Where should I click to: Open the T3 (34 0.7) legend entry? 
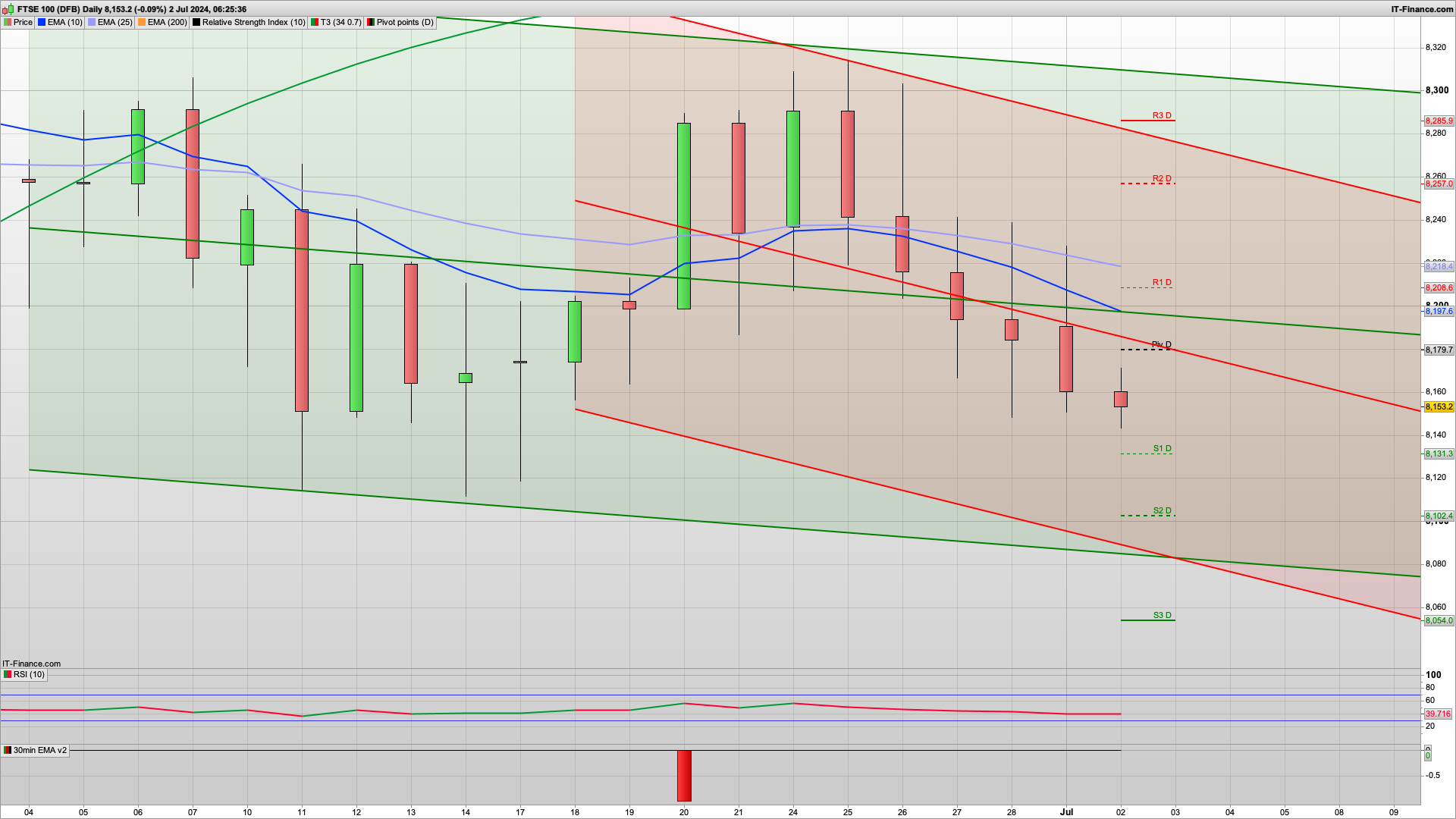click(336, 23)
